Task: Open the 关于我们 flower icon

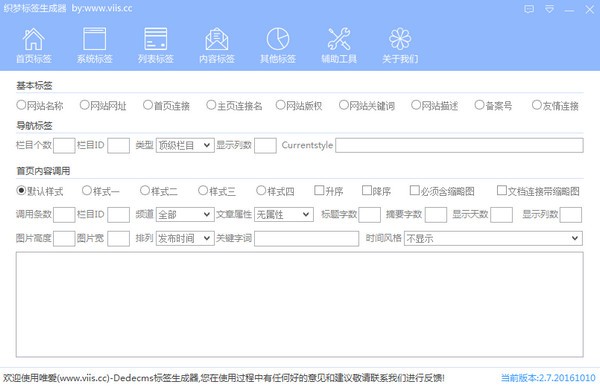Action: [x=400, y=45]
